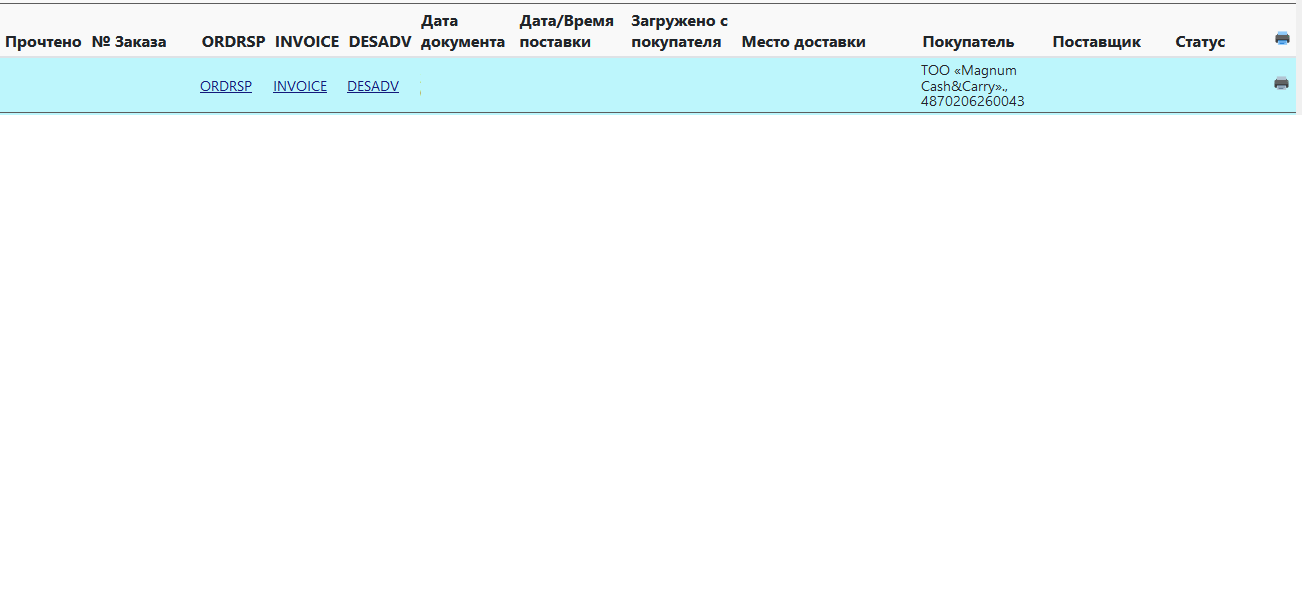Screen dimensions: 1314x613
Task: Select the Magnum Cash&Carry buyer cell
Action: tap(972, 86)
